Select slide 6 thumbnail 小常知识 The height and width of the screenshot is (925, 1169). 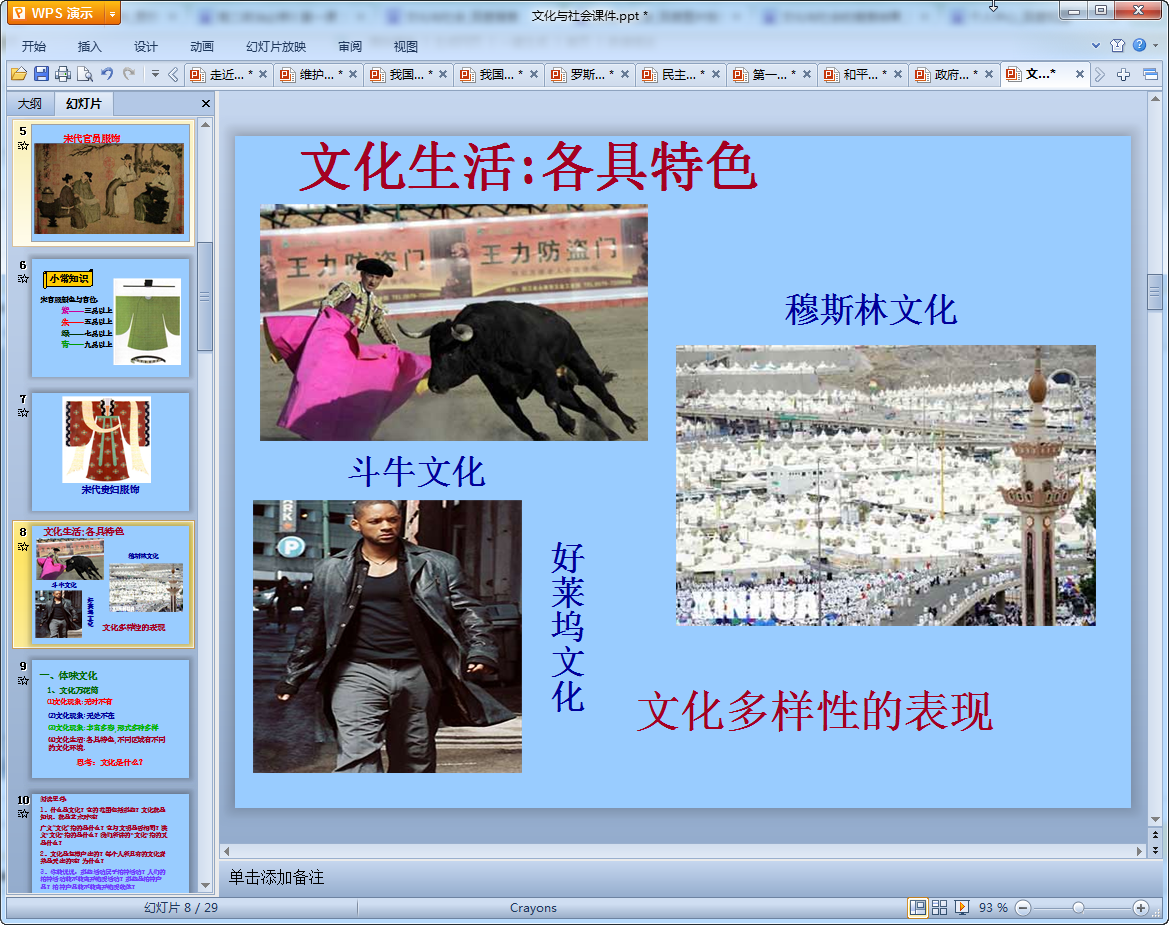point(110,318)
